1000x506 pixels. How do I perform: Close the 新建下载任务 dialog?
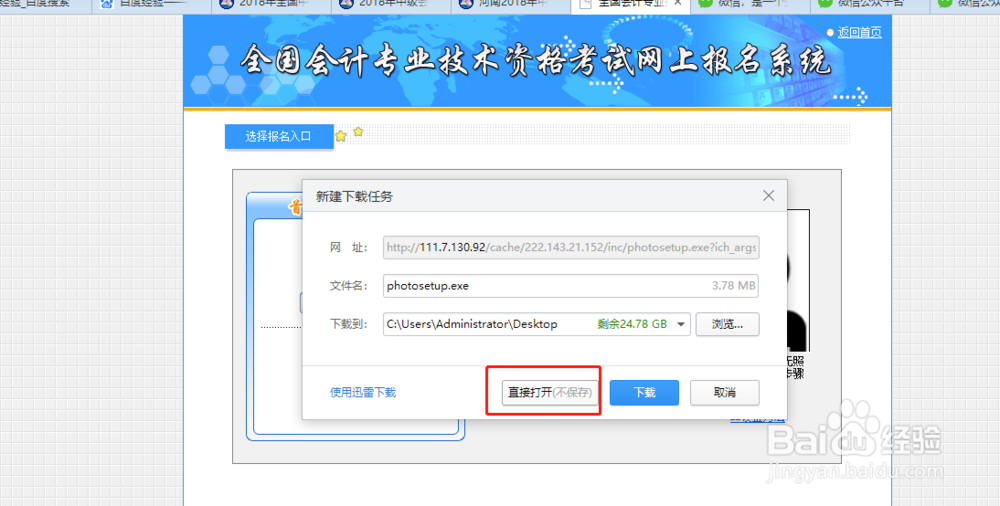click(x=768, y=196)
